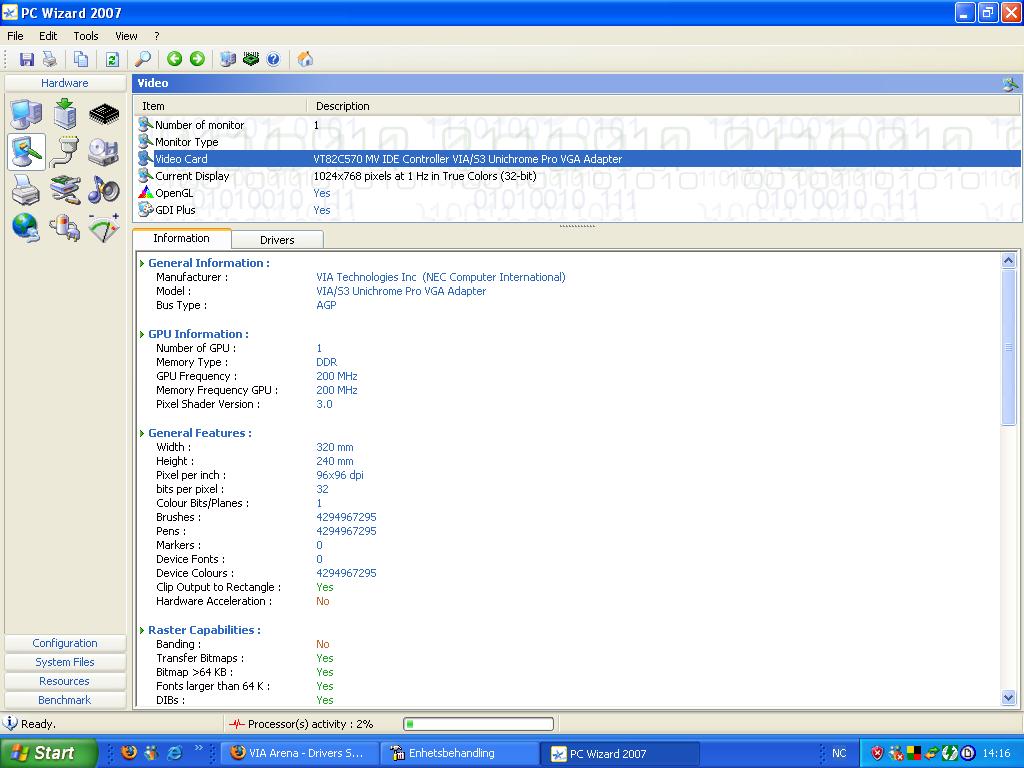Go forward with the green right arrow
This screenshot has height=768, width=1024.
197,59
